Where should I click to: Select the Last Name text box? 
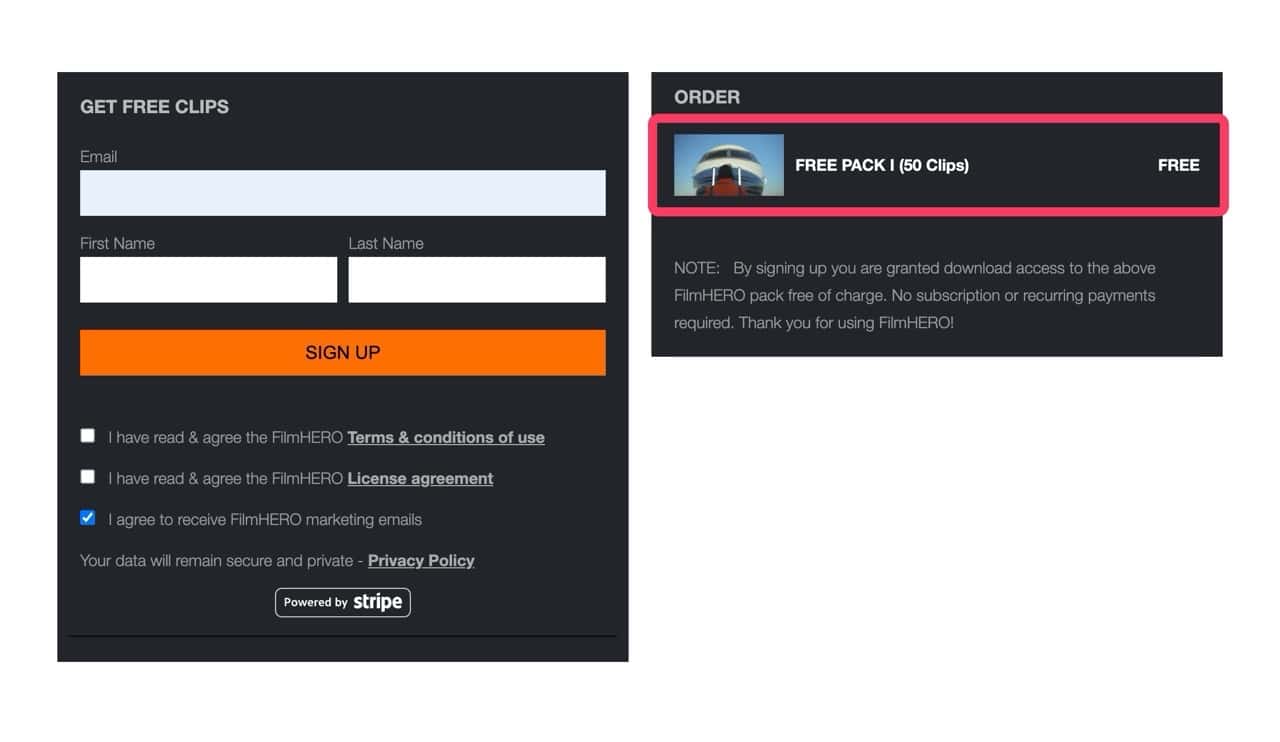477,280
